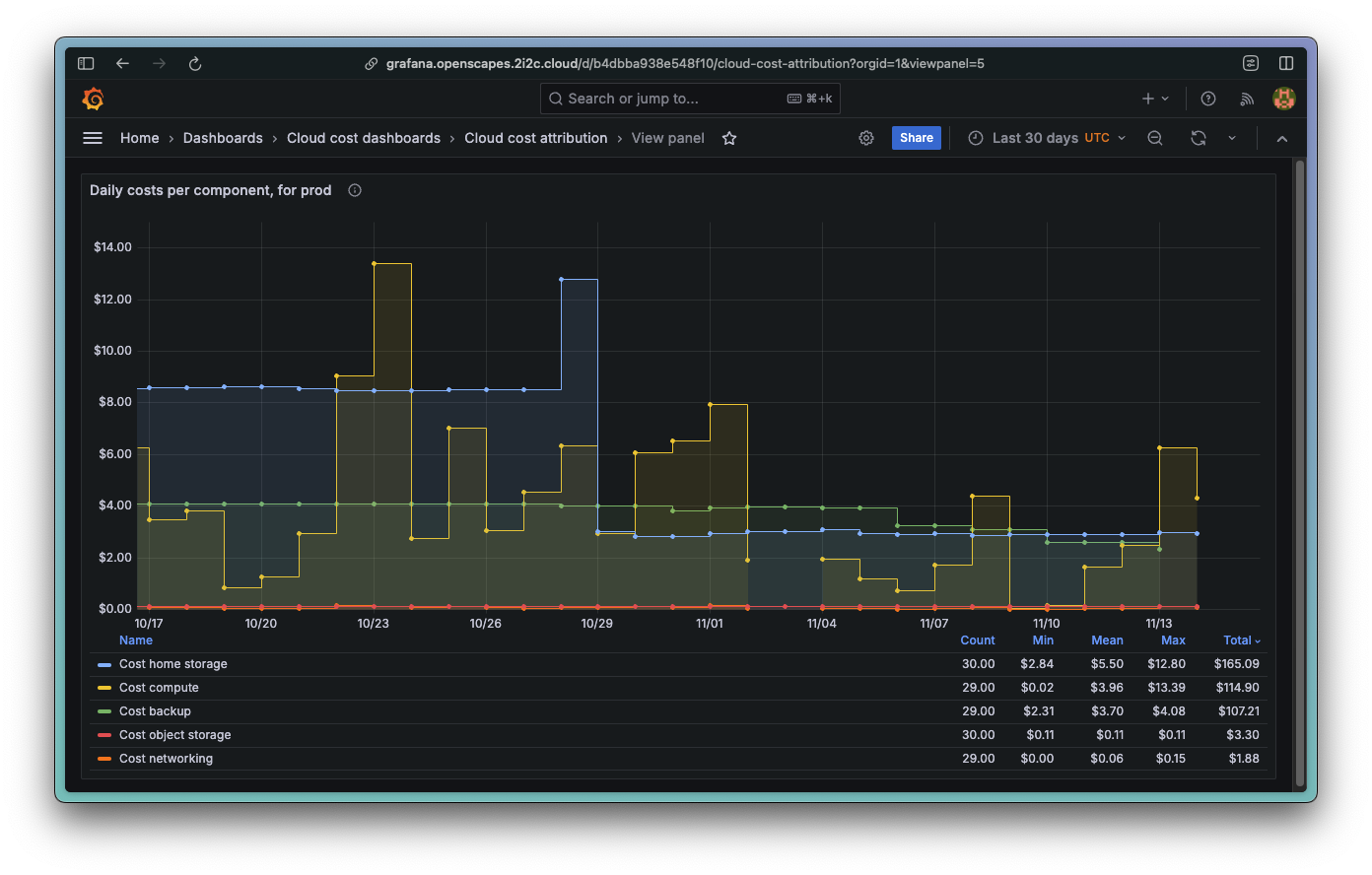Image resolution: width=1372 pixels, height=875 pixels.
Task: Click the blue swatch beside Cost home storage
Action: point(104,663)
